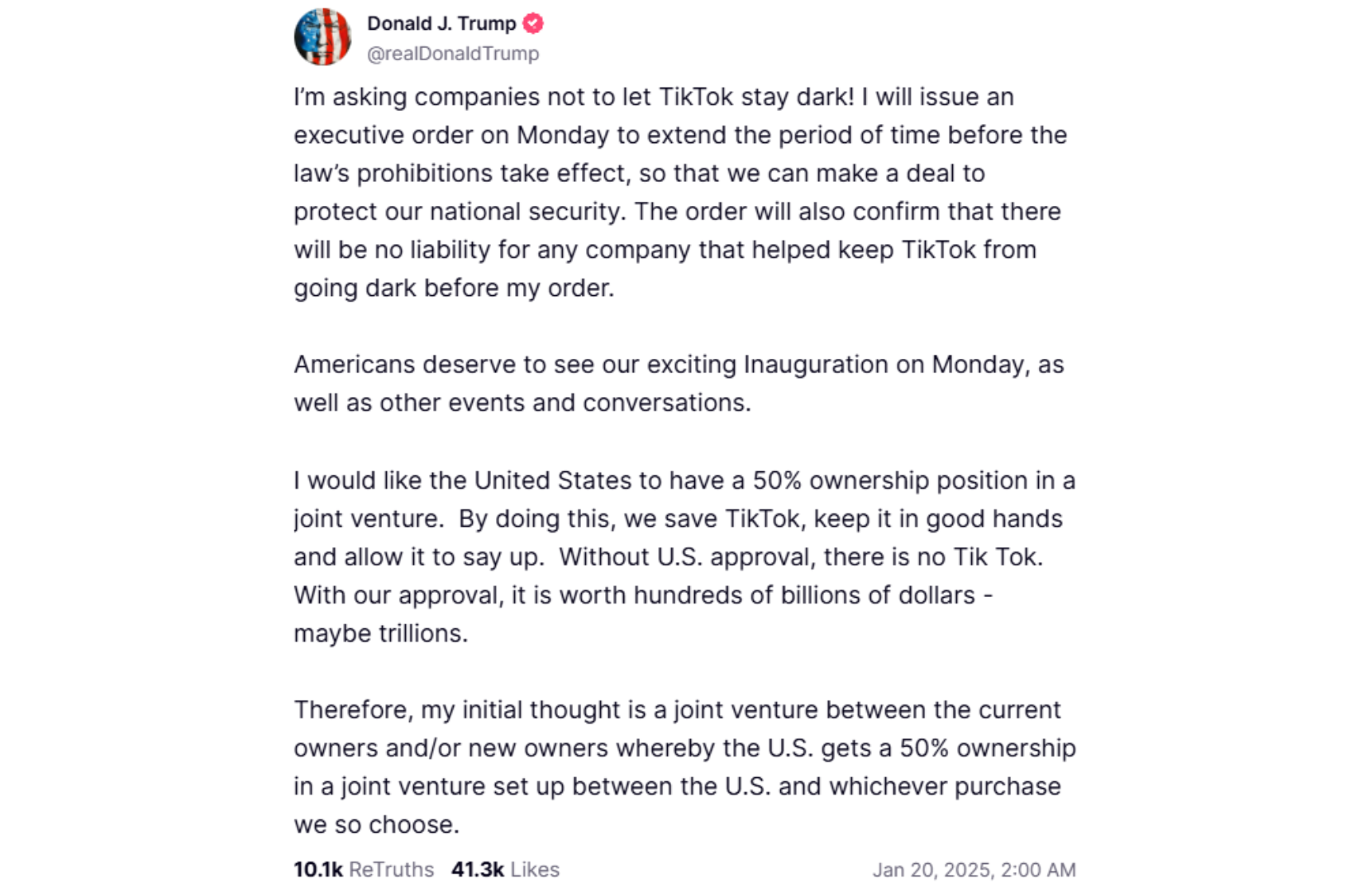This screenshot has width=1372, height=893.
Task: Click the line "going dark before my order."
Action: click(x=454, y=288)
